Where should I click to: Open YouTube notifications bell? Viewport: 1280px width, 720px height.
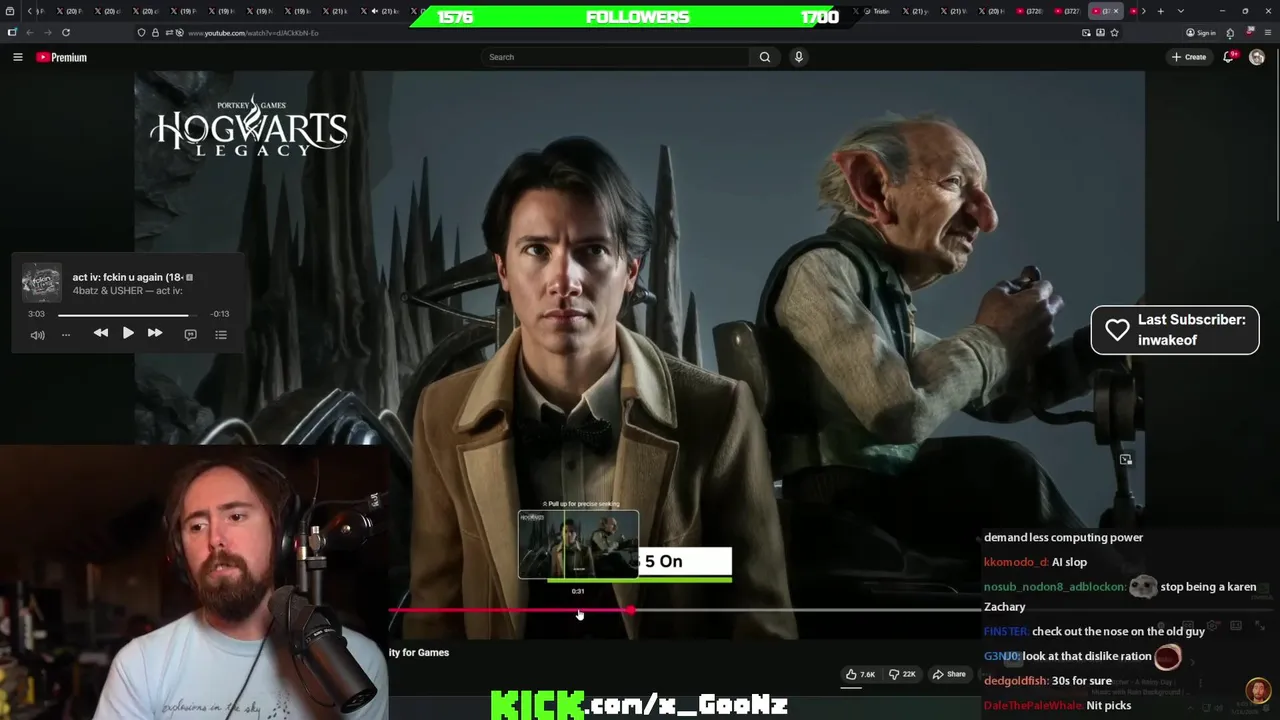click(1229, 57)
